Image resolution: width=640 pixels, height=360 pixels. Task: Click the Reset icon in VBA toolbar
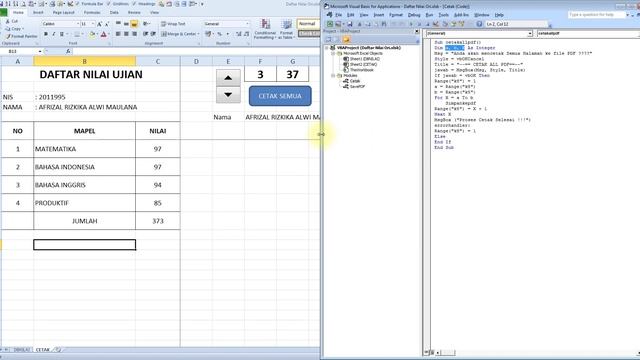point(427,24)
